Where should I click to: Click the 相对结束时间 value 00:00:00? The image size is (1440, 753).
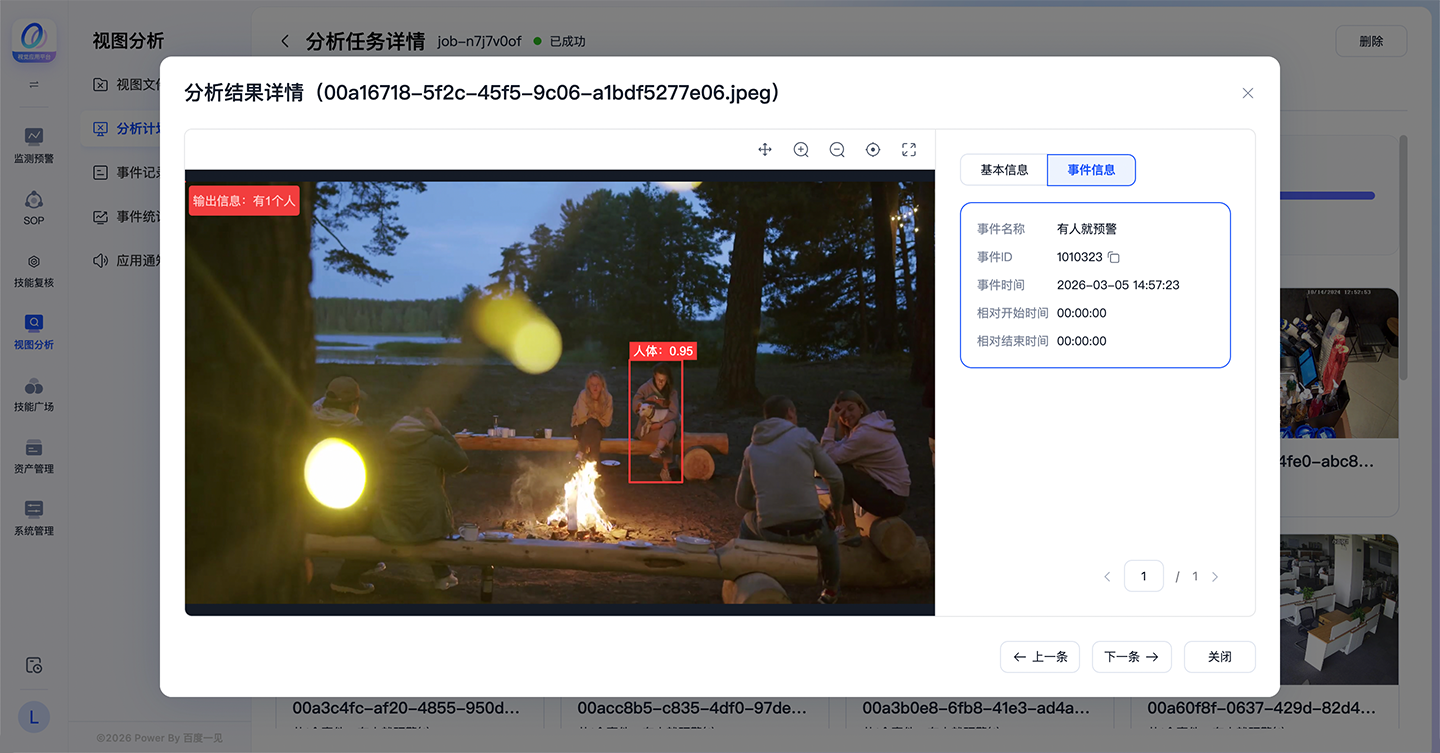coord(1082,341)
